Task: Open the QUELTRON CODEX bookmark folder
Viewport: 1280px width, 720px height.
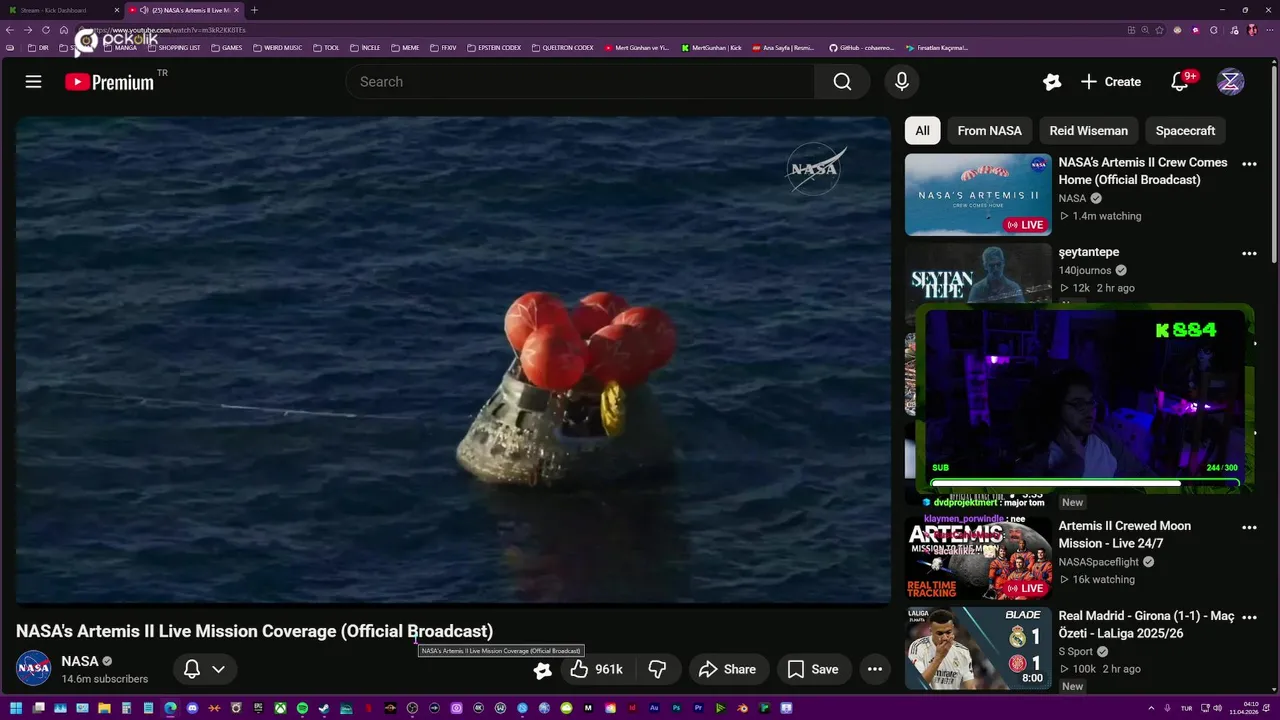Action: tap(563, 47)
